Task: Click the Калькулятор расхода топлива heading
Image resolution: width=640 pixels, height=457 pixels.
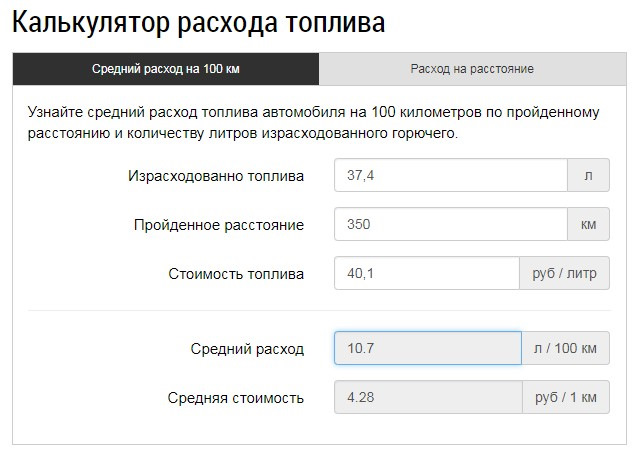Action: click(x=199, y=22)
